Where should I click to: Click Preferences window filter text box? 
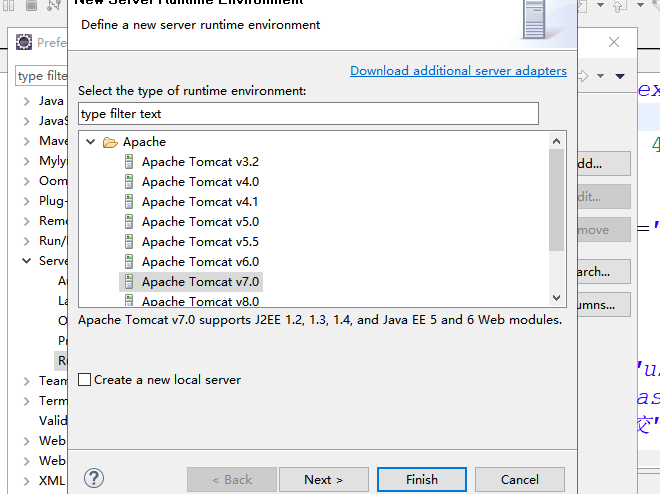point(41,76)
